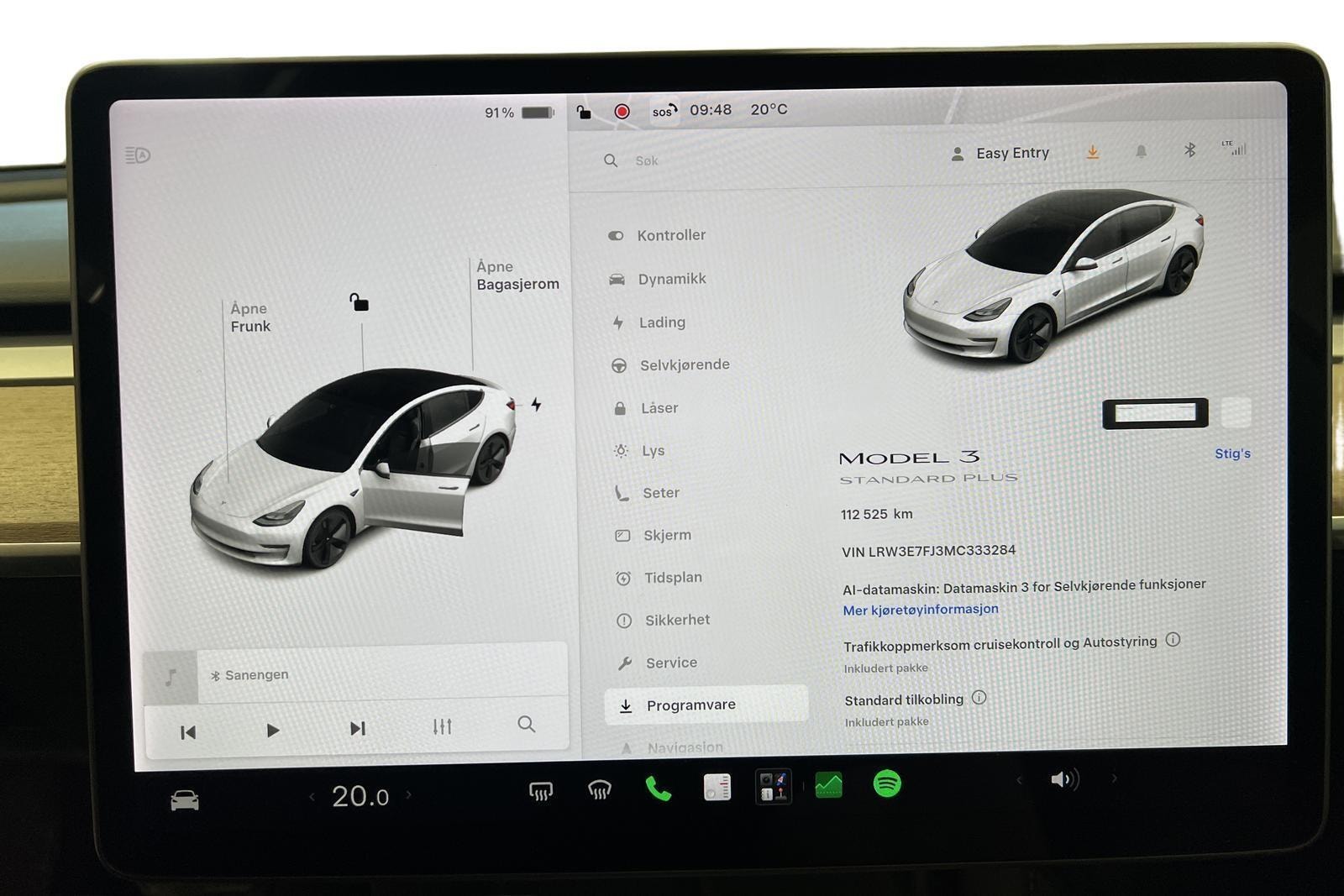Tap the Sanengen Bluetooth media source
The width and height of the screenshot is (1344, 896).
(249, 675)
